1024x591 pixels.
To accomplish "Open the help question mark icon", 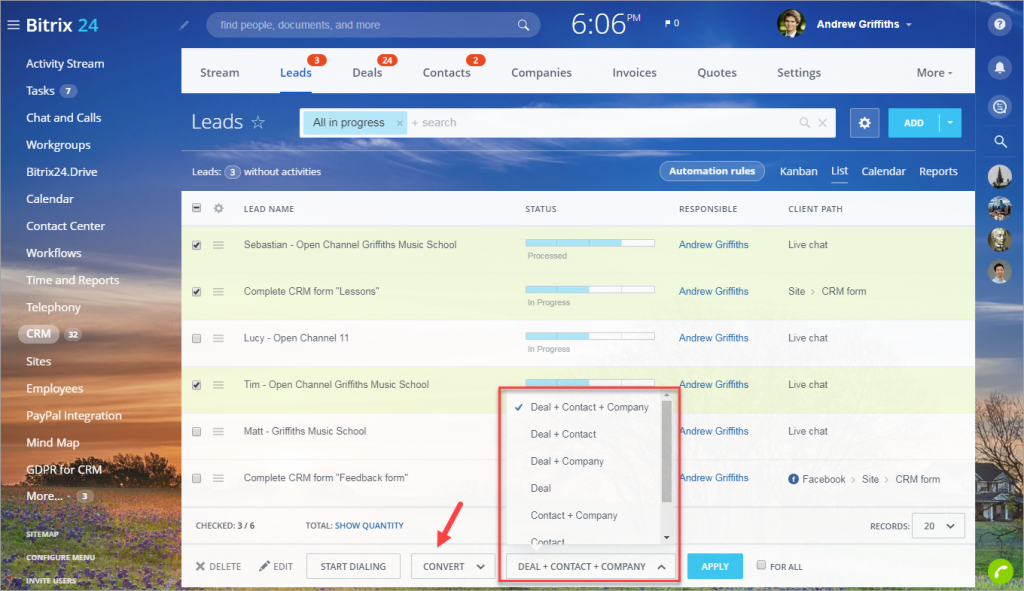I will click(999, 25).
